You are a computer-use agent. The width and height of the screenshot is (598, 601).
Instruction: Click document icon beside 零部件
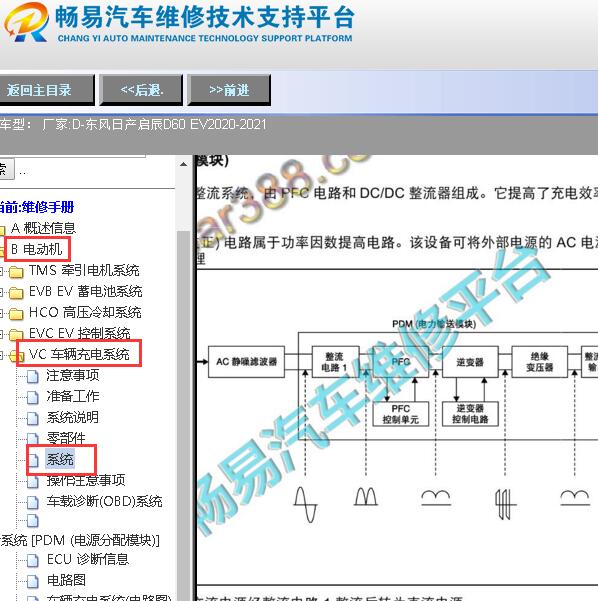[33, 439]
